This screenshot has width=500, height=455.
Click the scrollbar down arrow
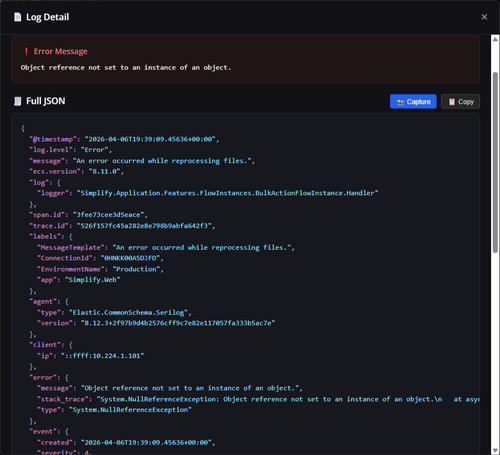[x=495, y=450]
